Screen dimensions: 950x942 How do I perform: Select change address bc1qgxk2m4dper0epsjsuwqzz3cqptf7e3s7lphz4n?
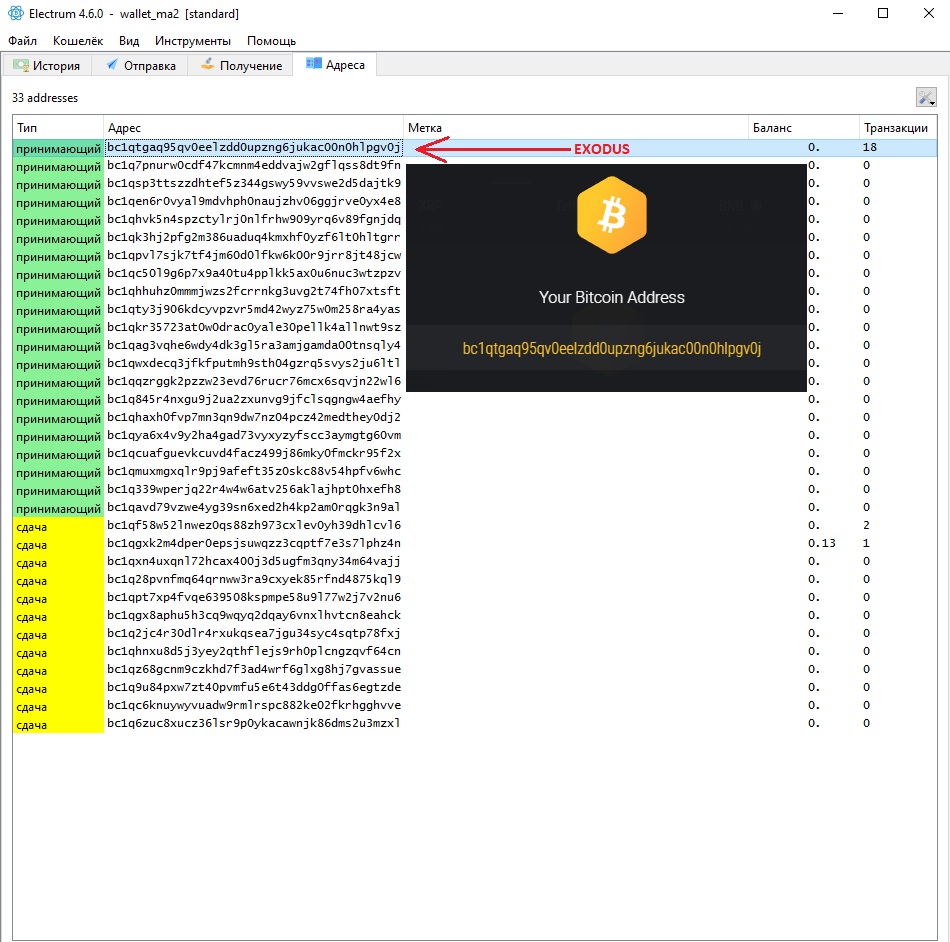point(254,543)
